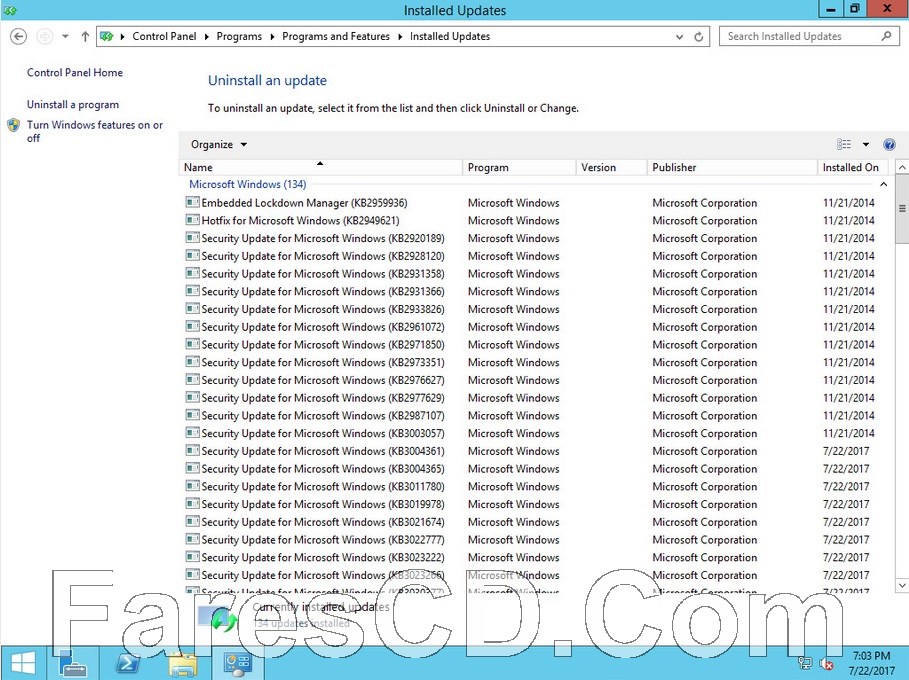Open the More view options arrow
909x680 pixels.
tap(866, 144)
